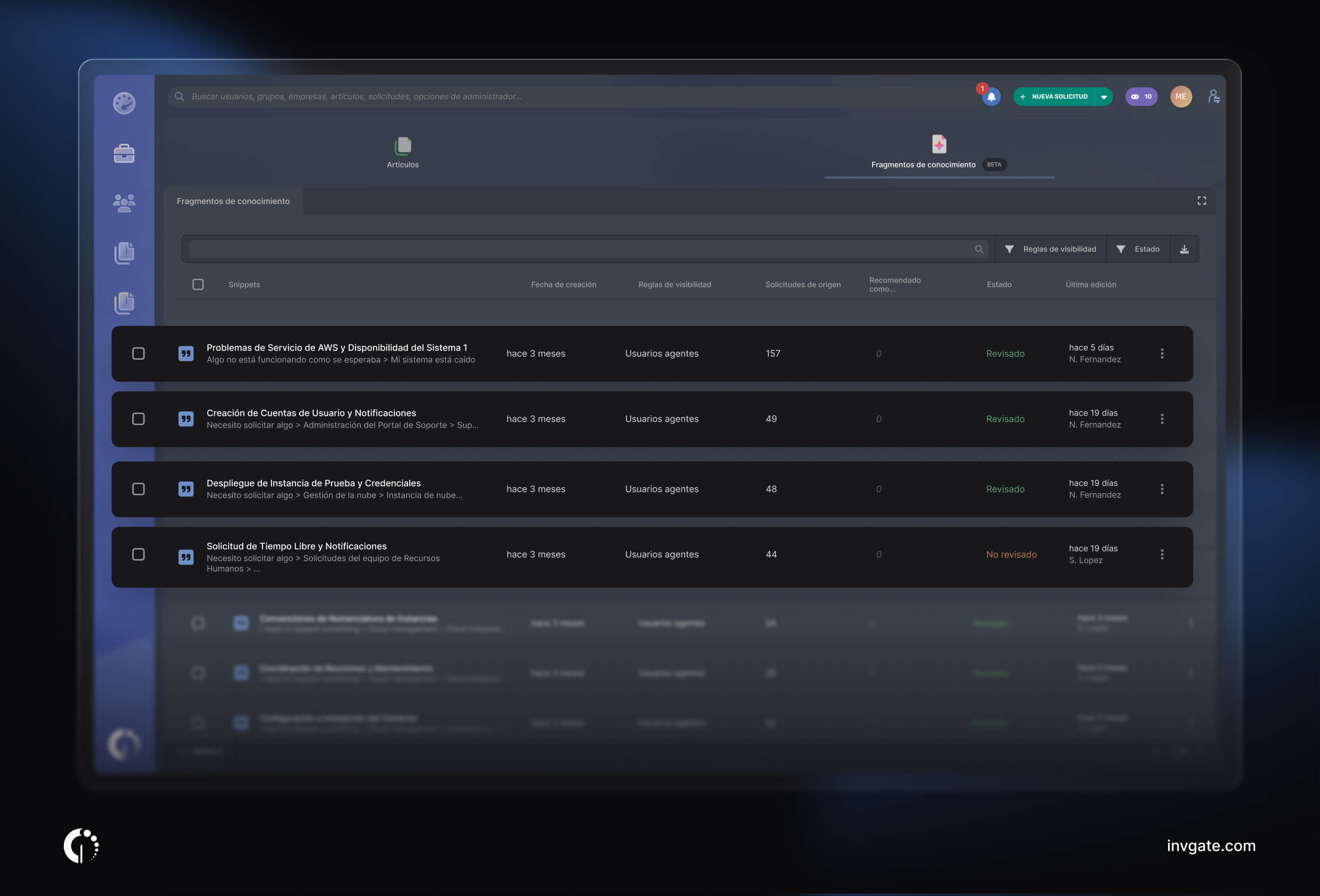Open the Reglas de visibilidad filter
The image size is (1320, 896).
(x=1051, y=249)
